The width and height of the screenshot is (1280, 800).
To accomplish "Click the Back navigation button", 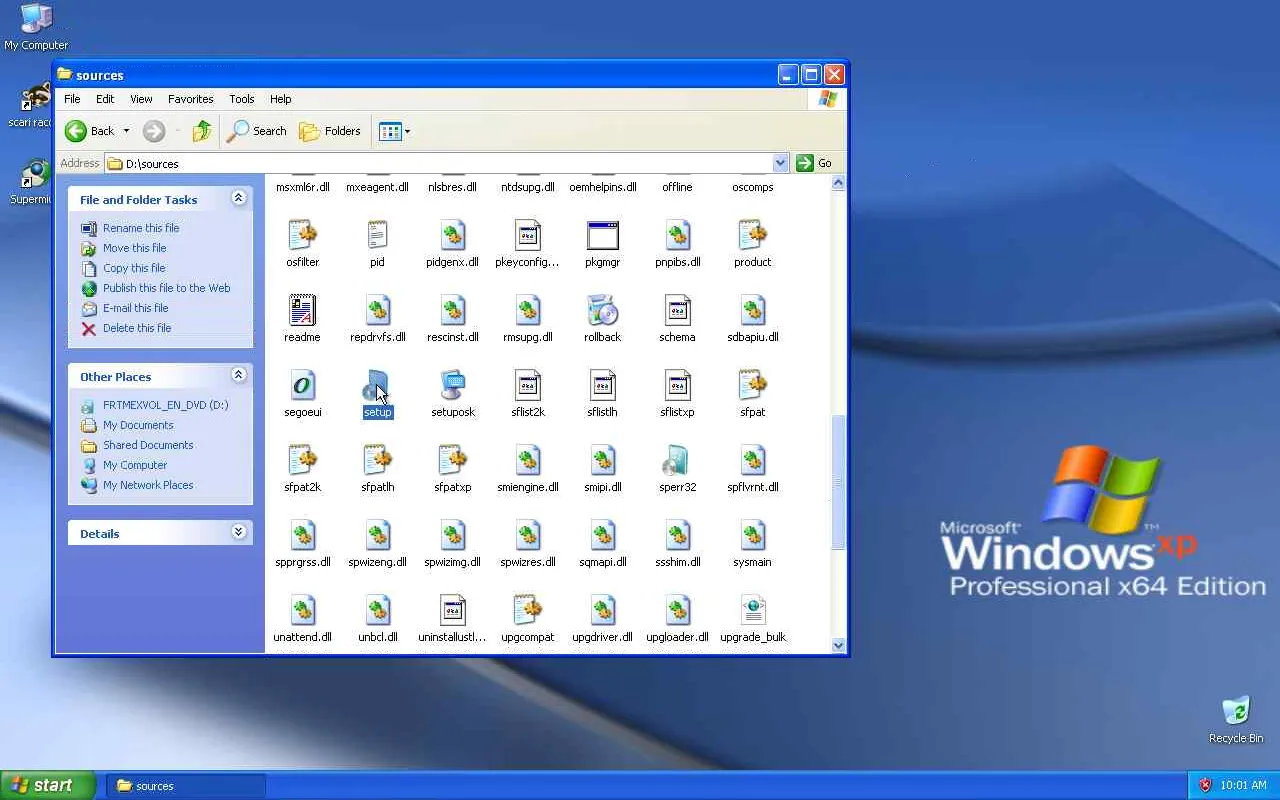I will click(x=90, y=131).
